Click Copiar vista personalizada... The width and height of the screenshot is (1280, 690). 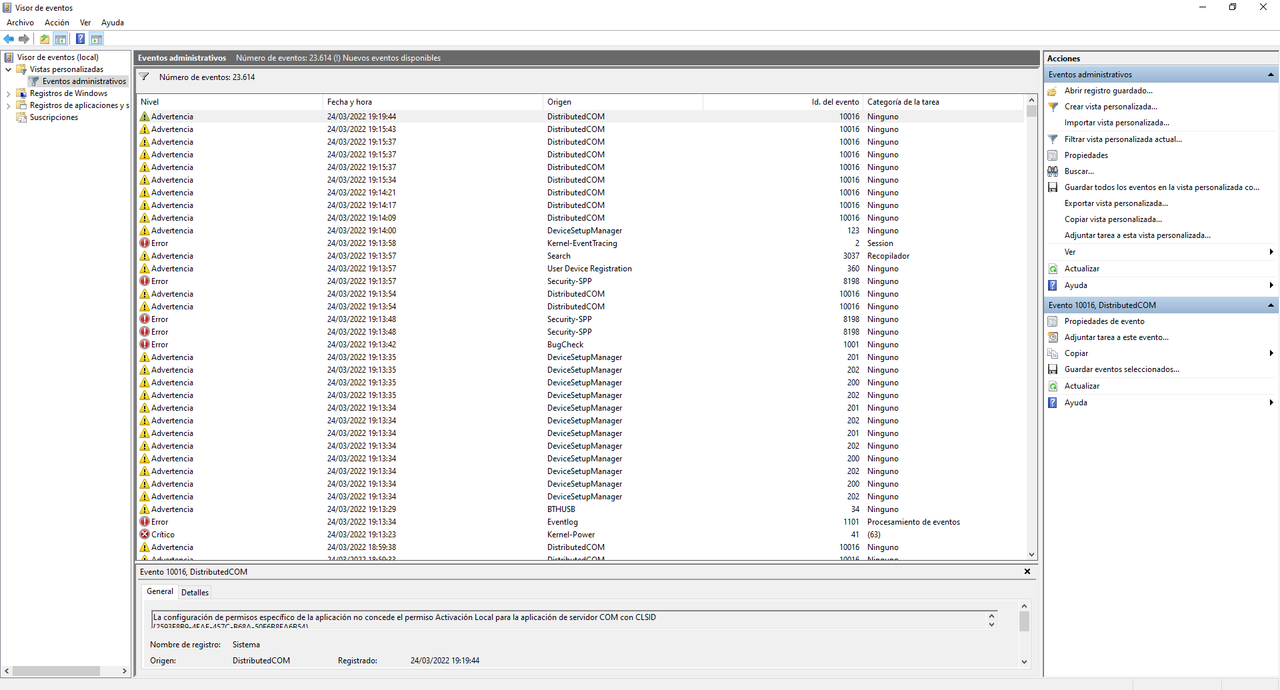[x=1113, y=219]
